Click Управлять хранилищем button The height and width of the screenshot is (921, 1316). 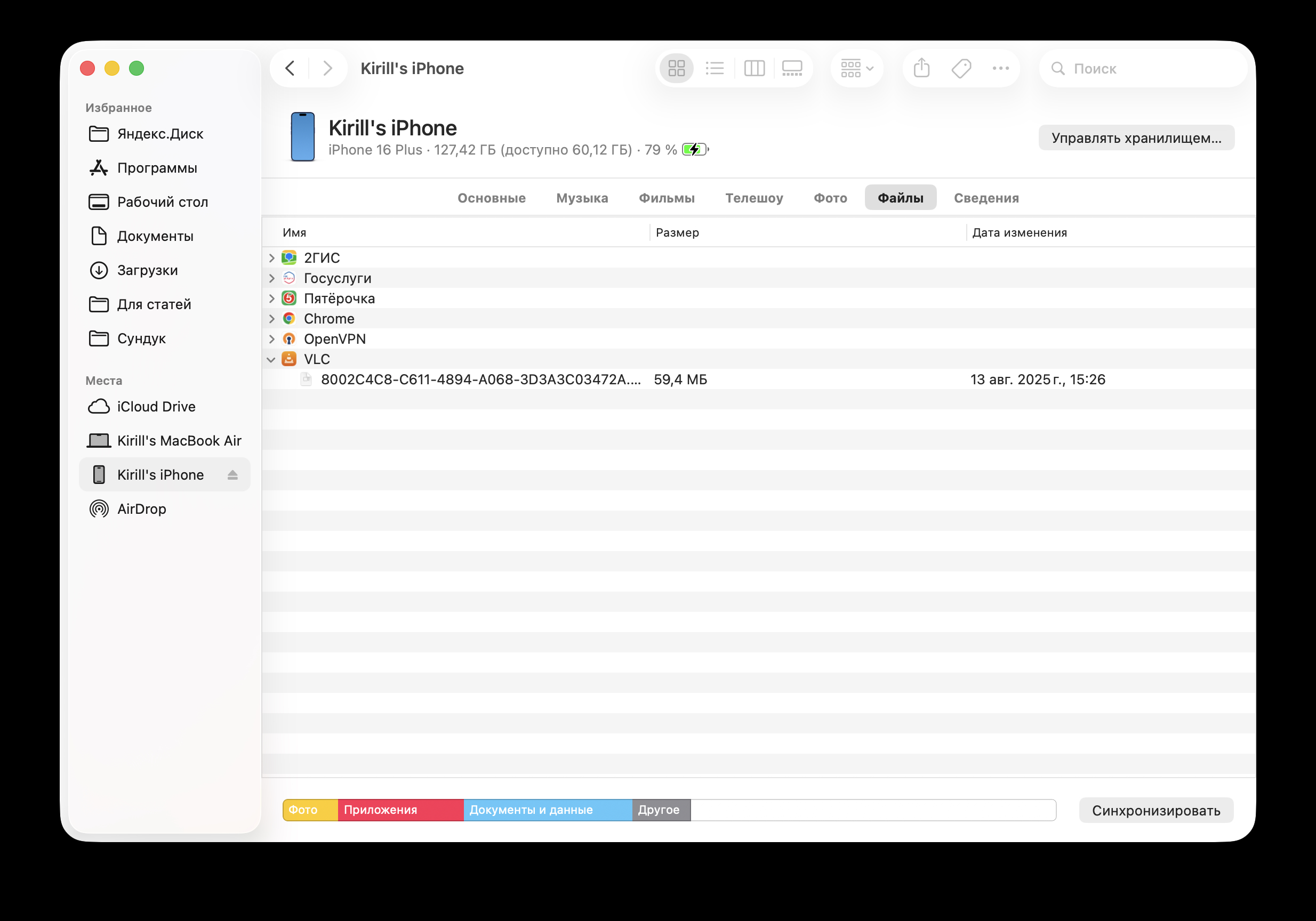click(1137, 138)
